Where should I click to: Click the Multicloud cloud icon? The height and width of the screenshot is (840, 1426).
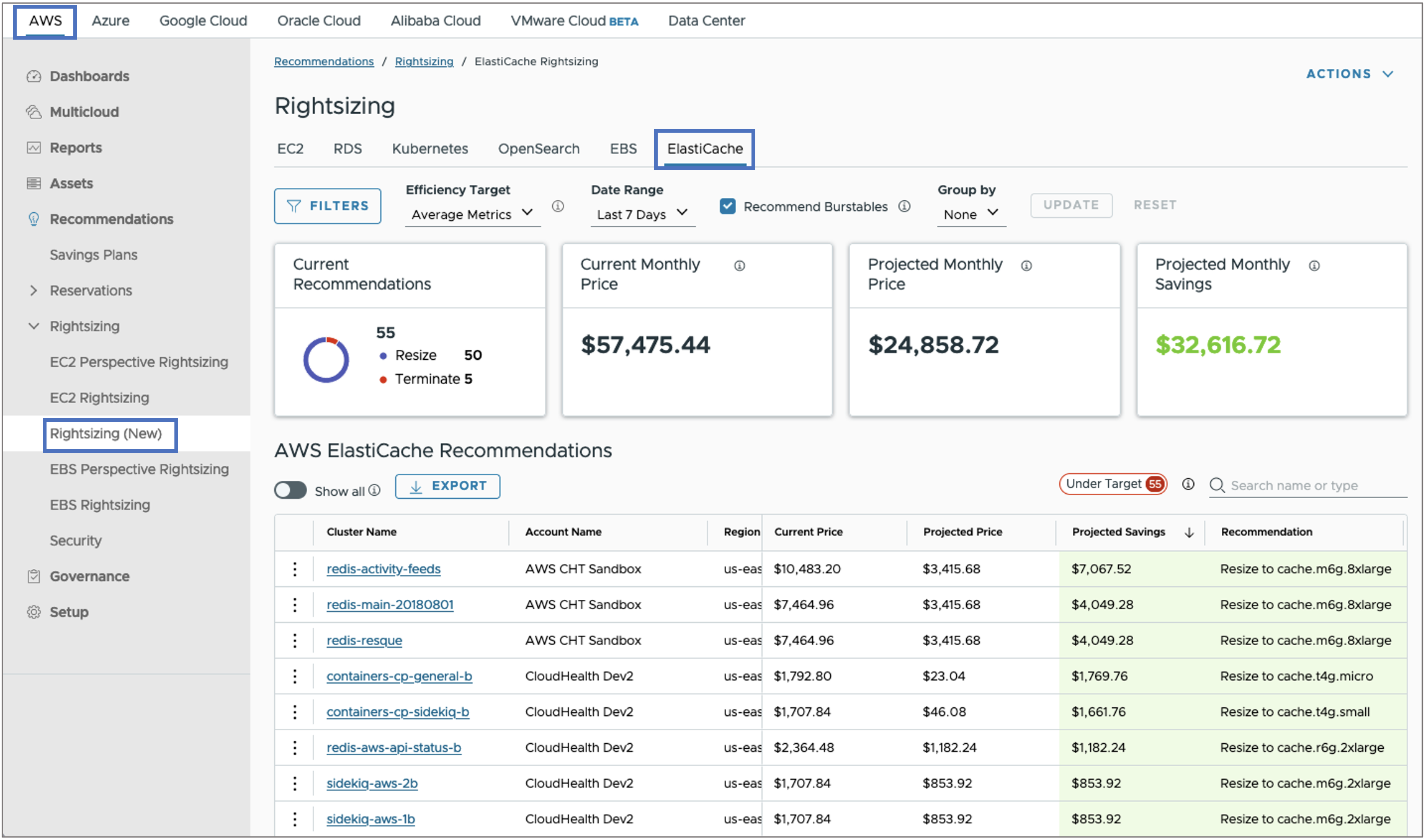point(34,112)
